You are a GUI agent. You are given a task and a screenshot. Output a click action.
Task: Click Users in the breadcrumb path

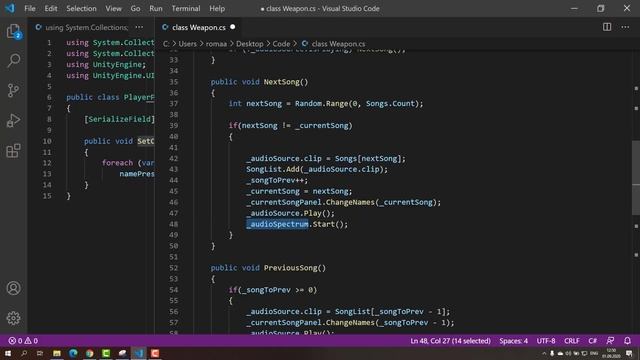[x=187, y=44]
